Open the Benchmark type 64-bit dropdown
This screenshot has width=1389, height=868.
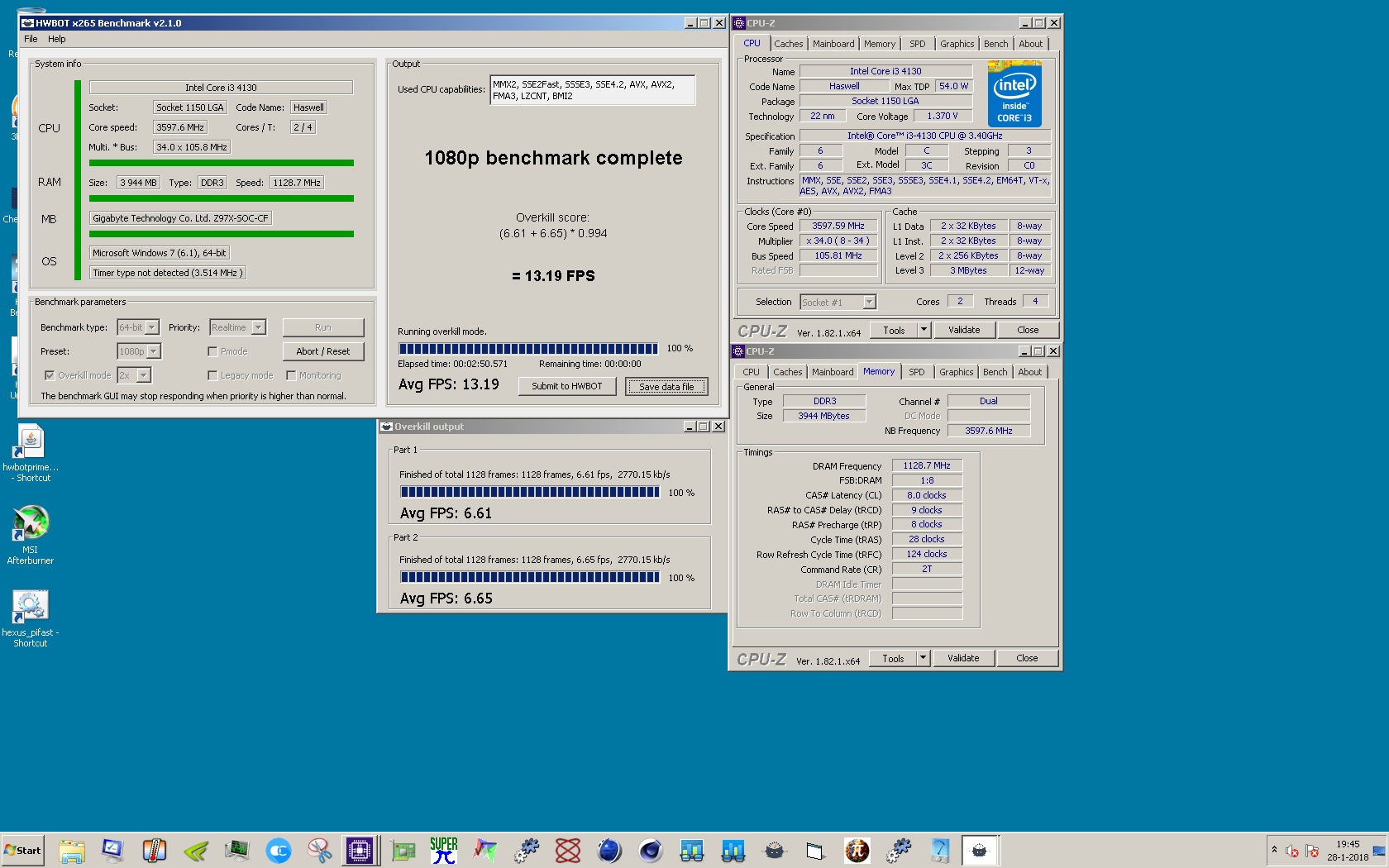tap(137, 327)
